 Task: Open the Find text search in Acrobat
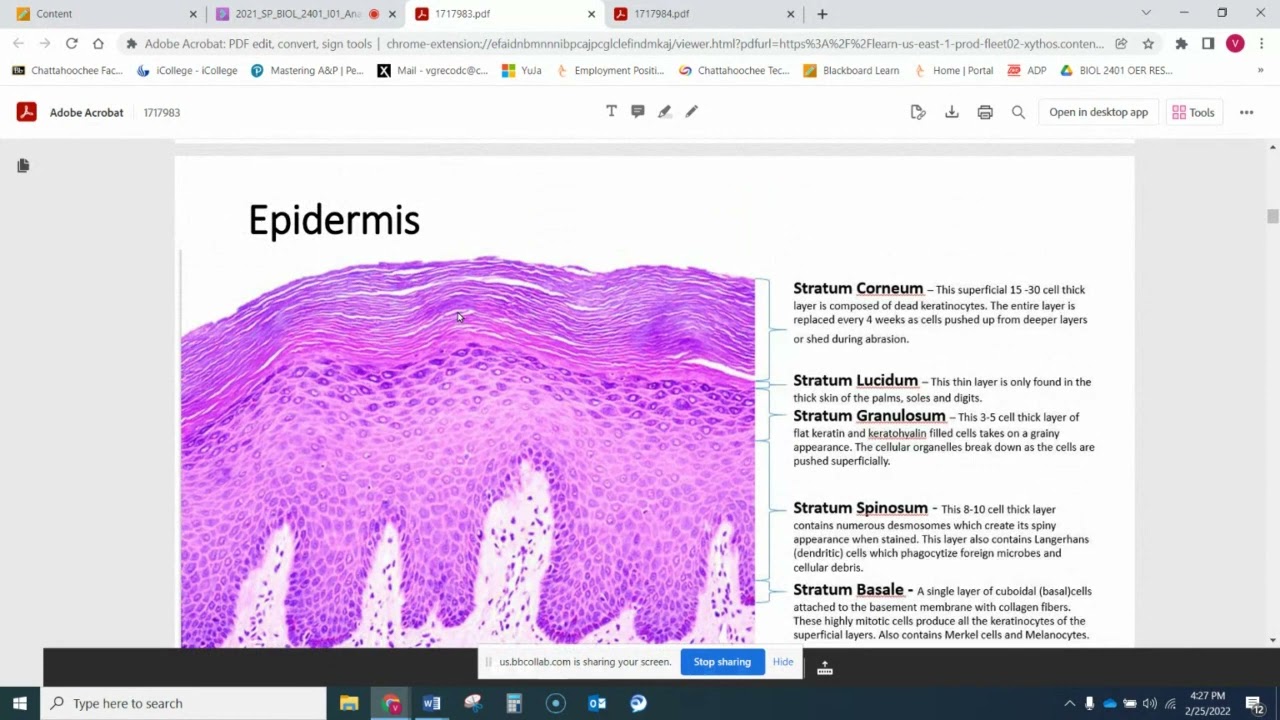pyautogui.click(x=1018, y=112)
